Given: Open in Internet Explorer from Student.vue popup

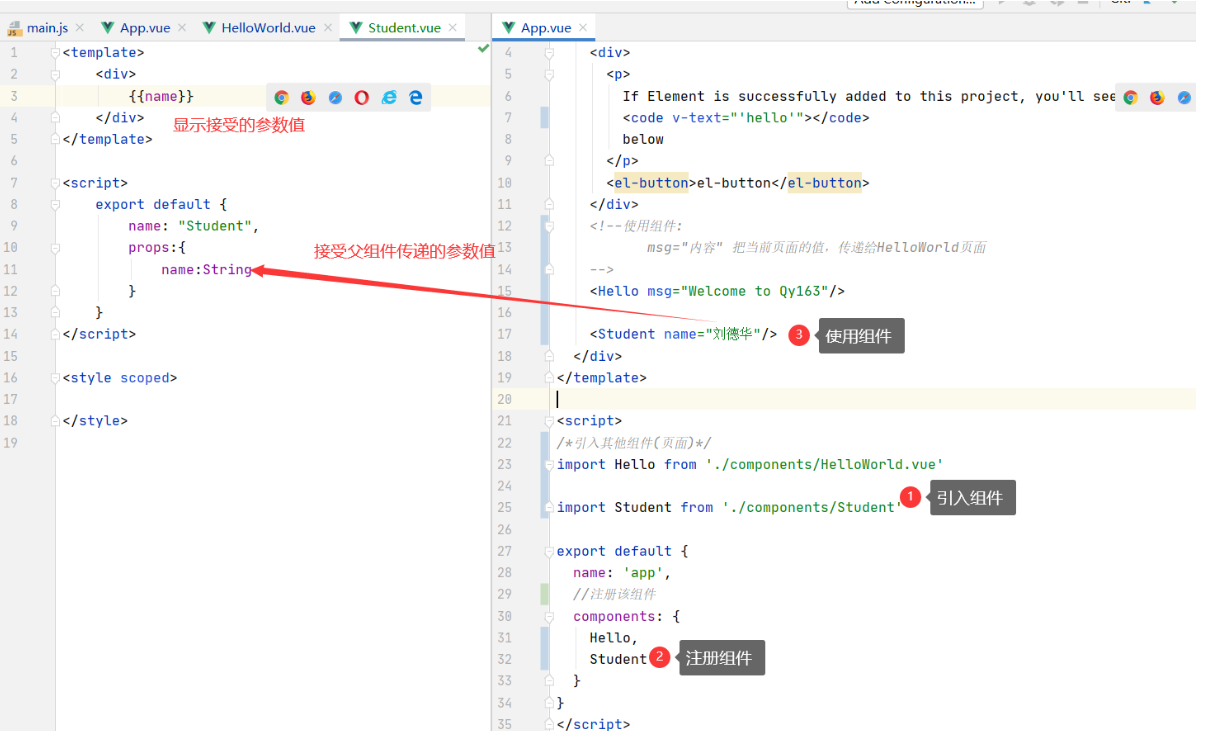Looking at the screenshot, I should (389, 97).
